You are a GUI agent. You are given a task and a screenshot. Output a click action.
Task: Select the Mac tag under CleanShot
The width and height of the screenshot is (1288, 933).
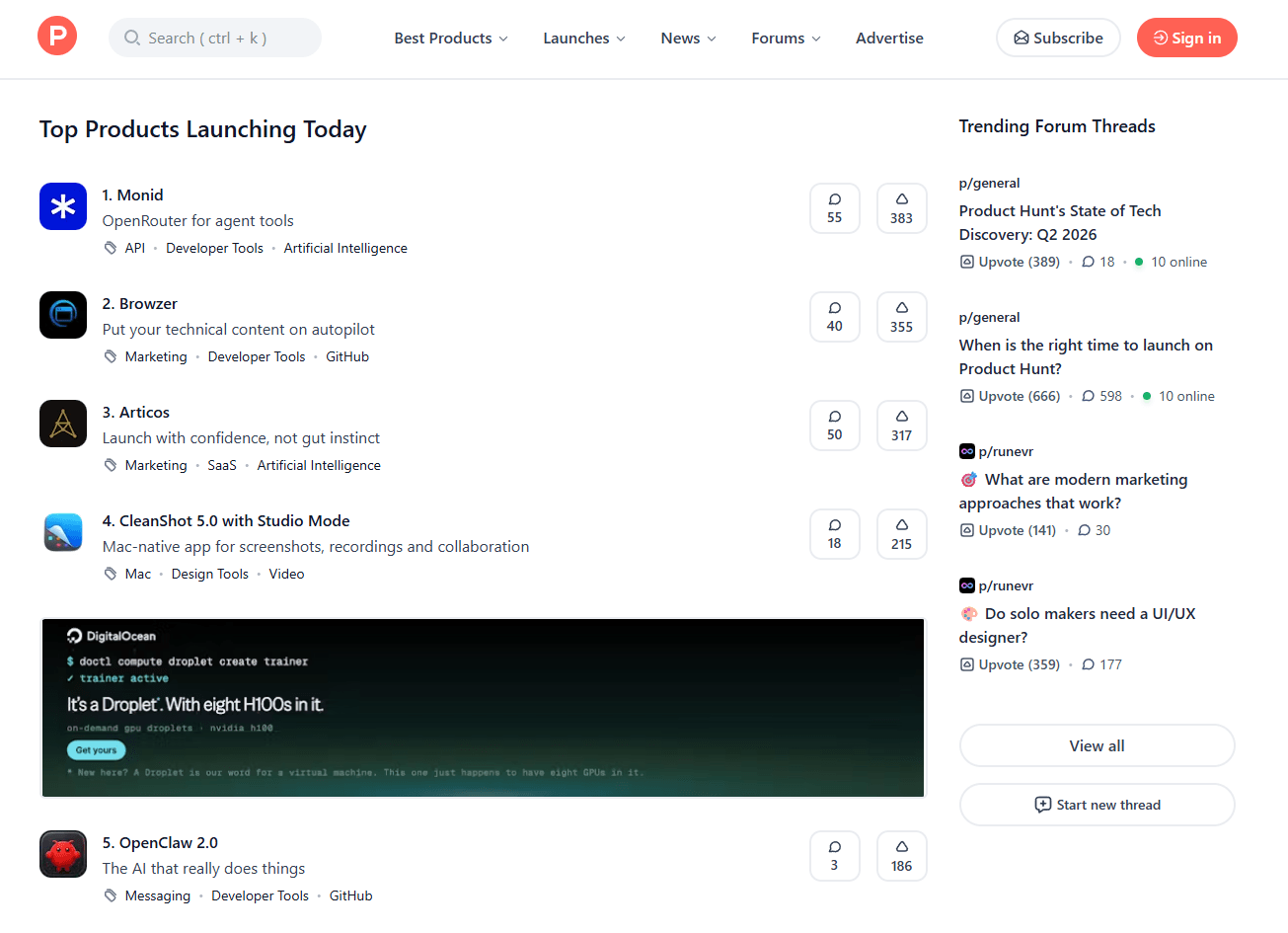[138, 574]
